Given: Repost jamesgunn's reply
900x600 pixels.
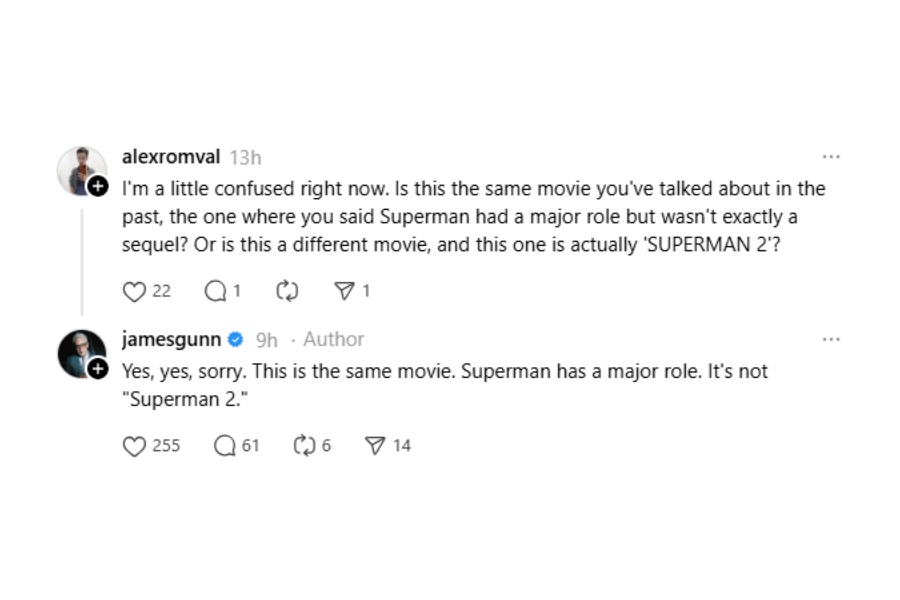Looking at the screenshot, I should tap(304, 446).
